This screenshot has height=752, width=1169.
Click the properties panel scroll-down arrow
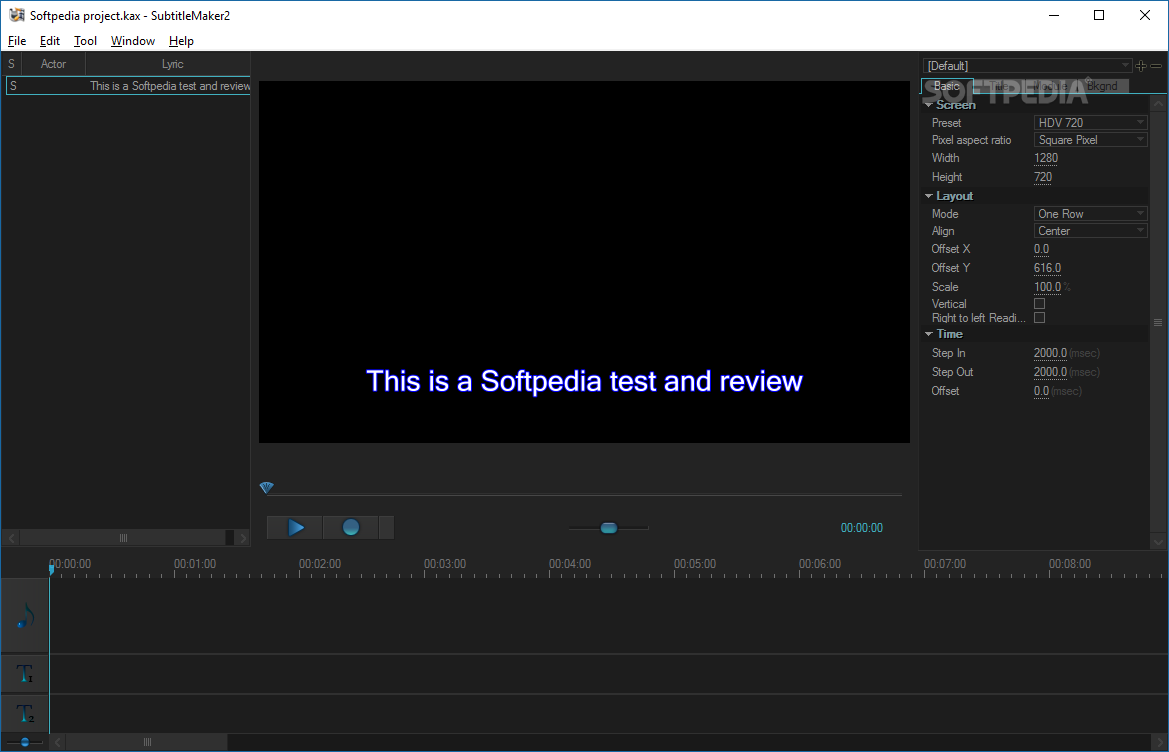pyautogui.click(x=1158, y=542)
